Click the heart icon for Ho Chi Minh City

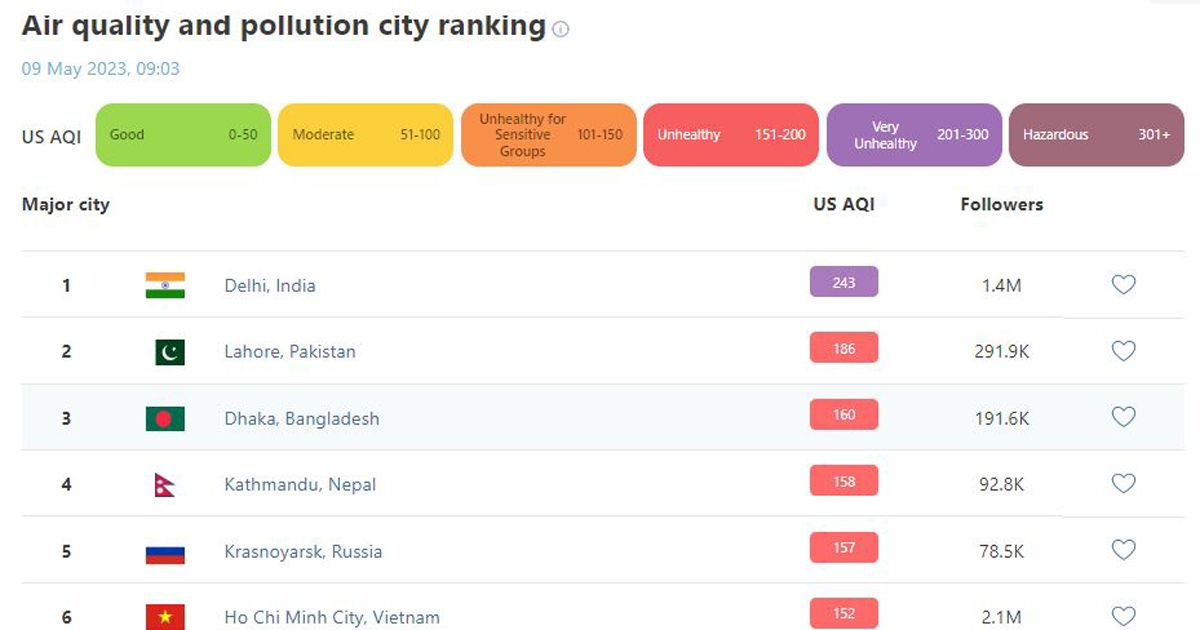(1124, 616)
